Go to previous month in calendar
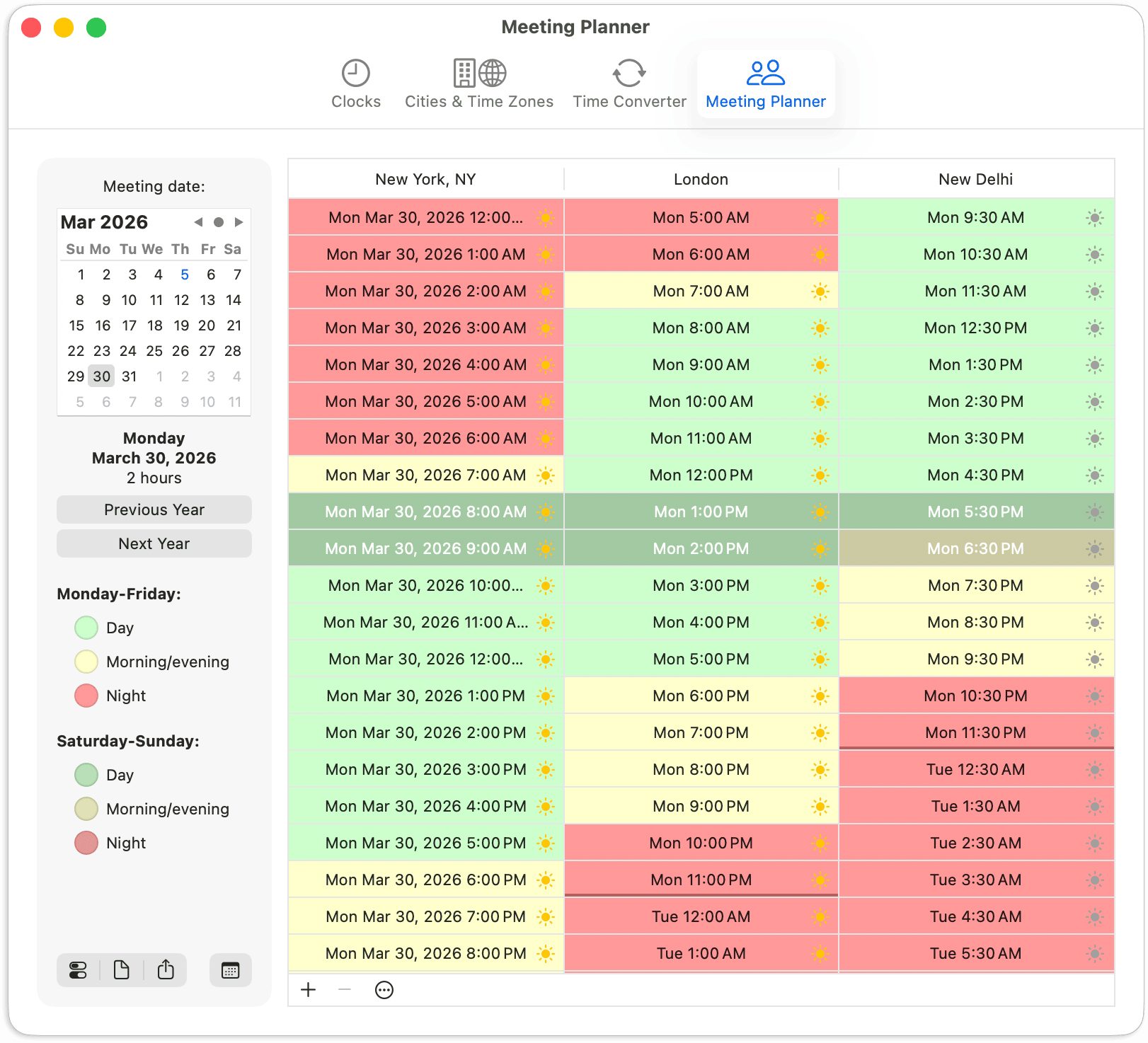 199,221
